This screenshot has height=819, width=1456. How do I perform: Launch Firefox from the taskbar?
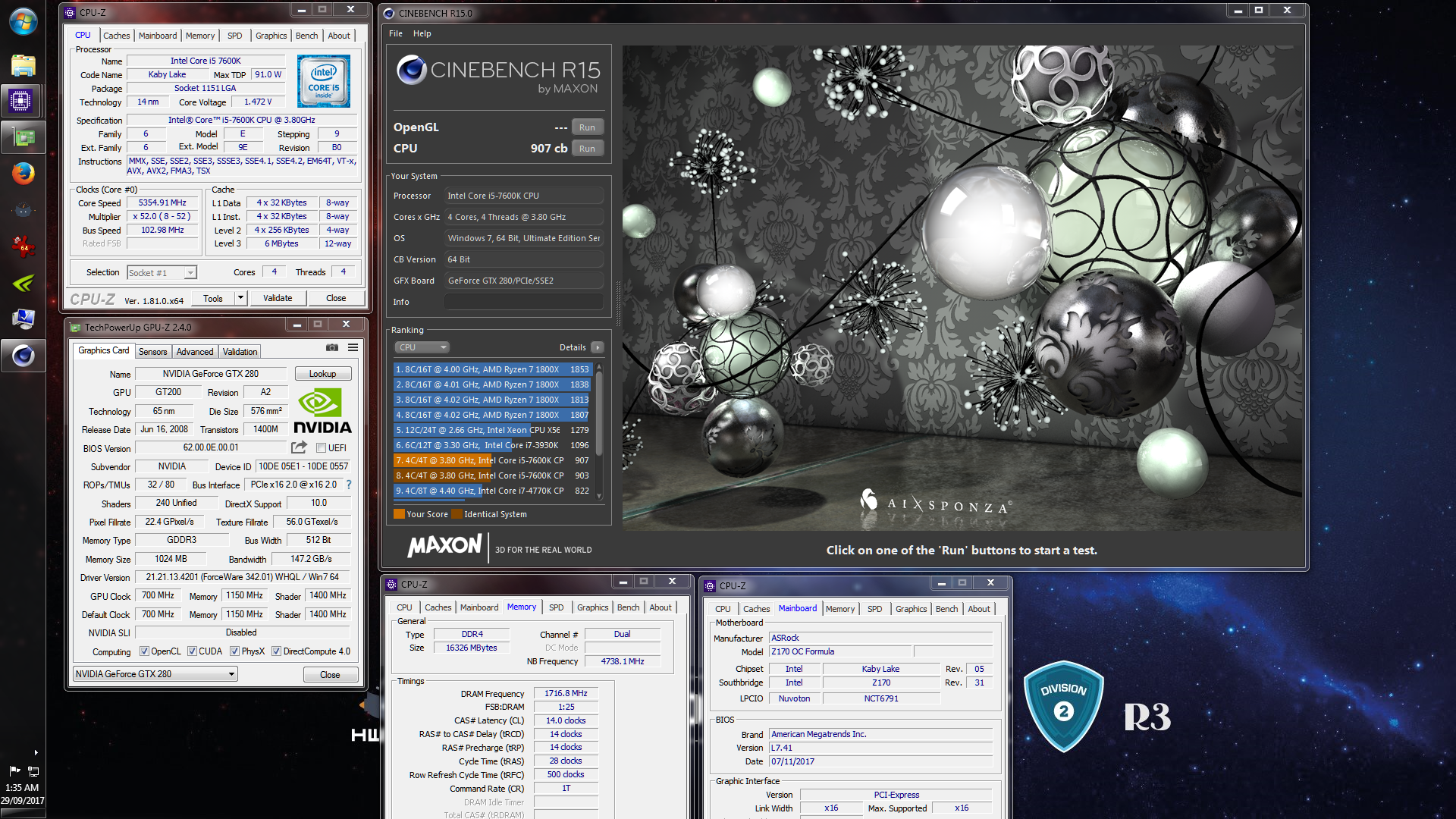(x=23, y=174)
